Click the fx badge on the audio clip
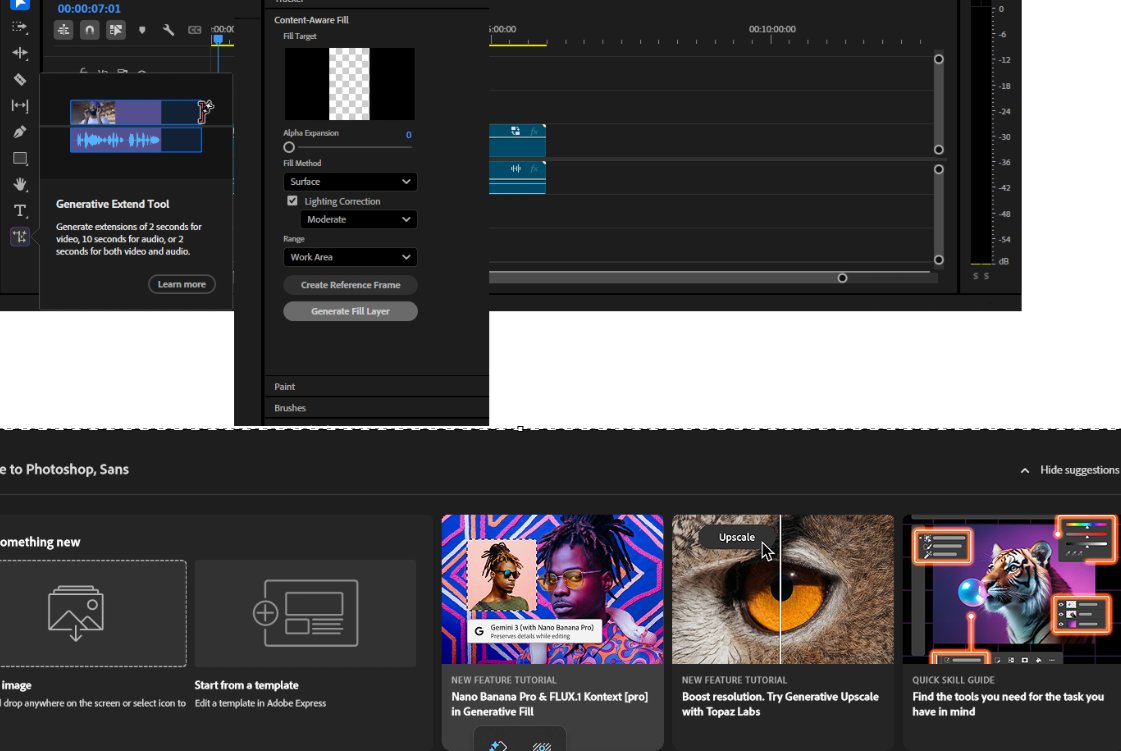This screenshot has height=751, width=1121. (534, 169)
